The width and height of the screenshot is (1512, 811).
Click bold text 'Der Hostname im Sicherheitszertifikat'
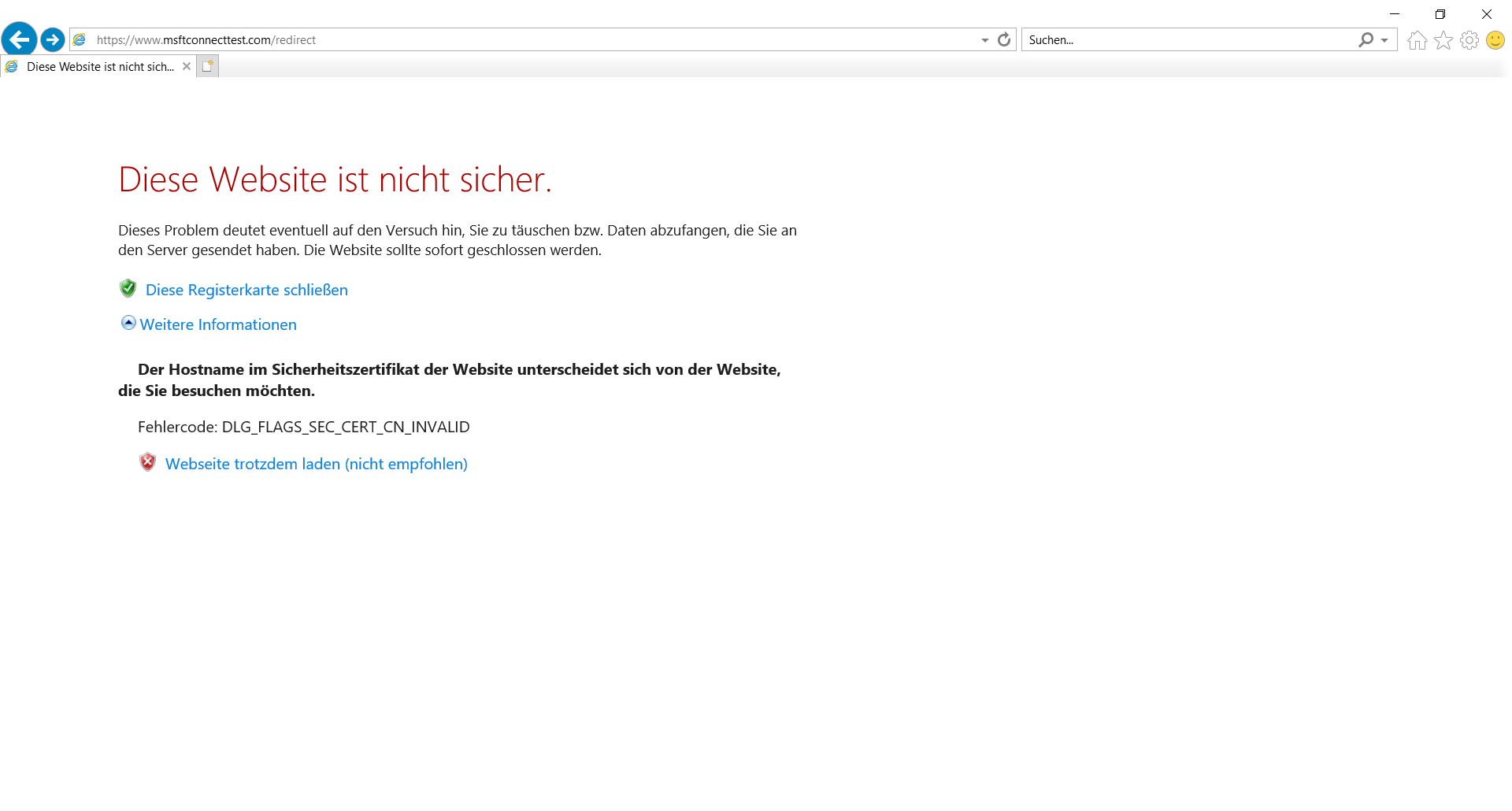point(279,369)
